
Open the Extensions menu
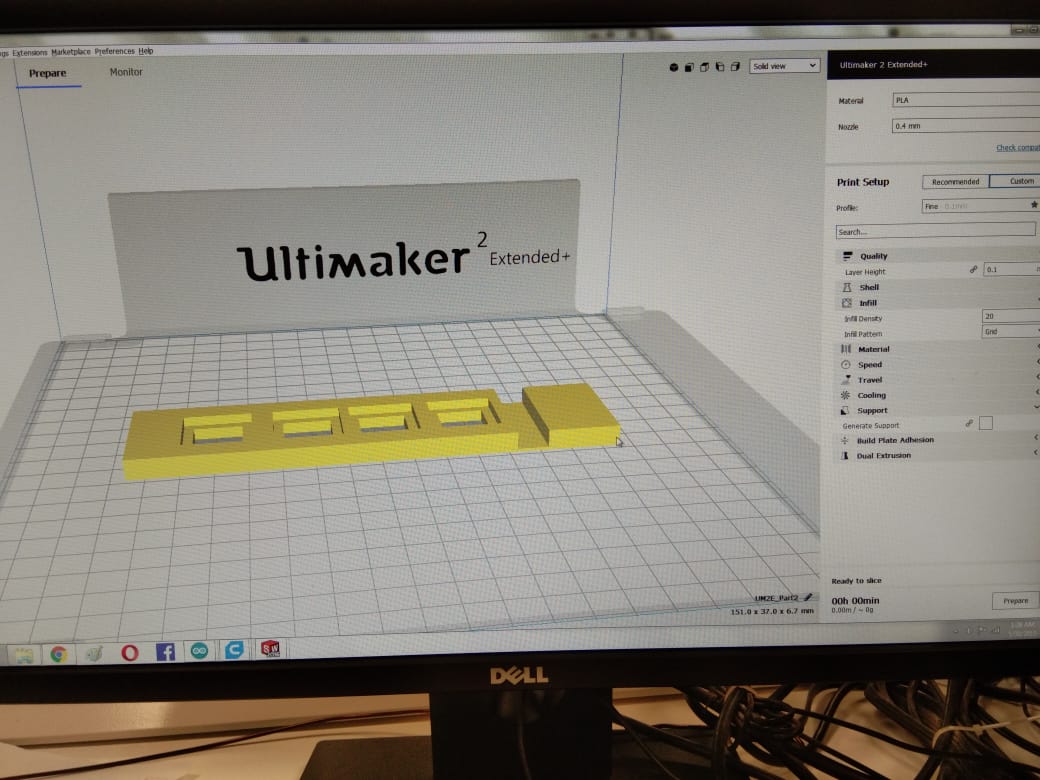(x=30, y=52)
